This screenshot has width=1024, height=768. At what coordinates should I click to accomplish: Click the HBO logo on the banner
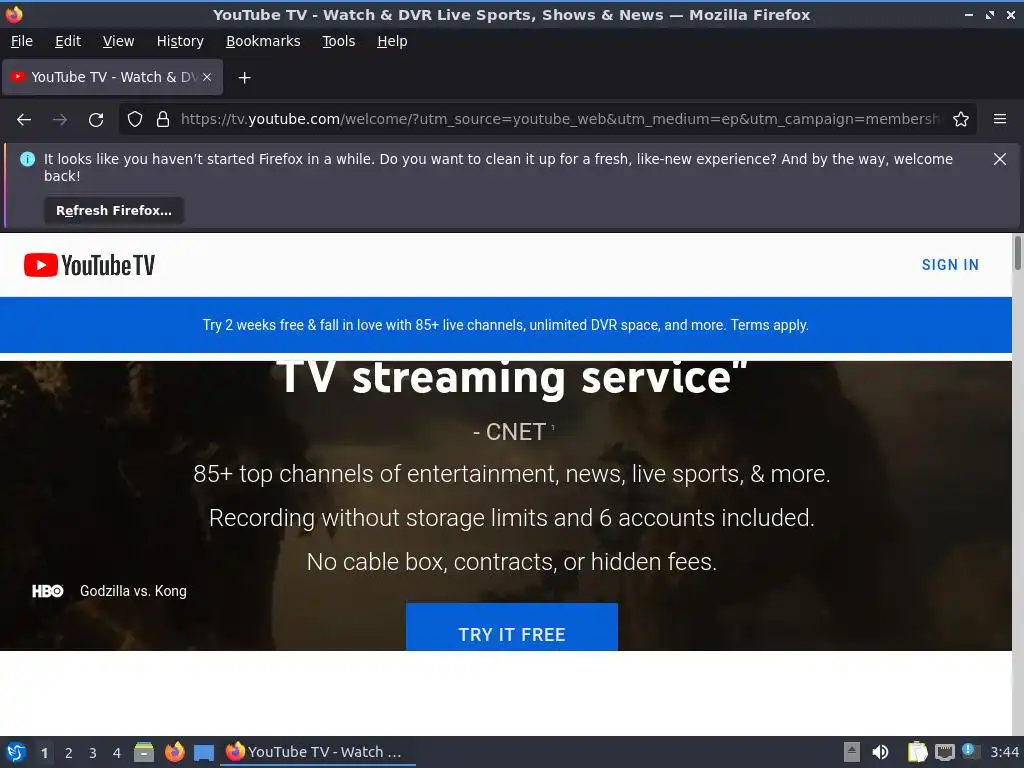[x=48, y=591]
